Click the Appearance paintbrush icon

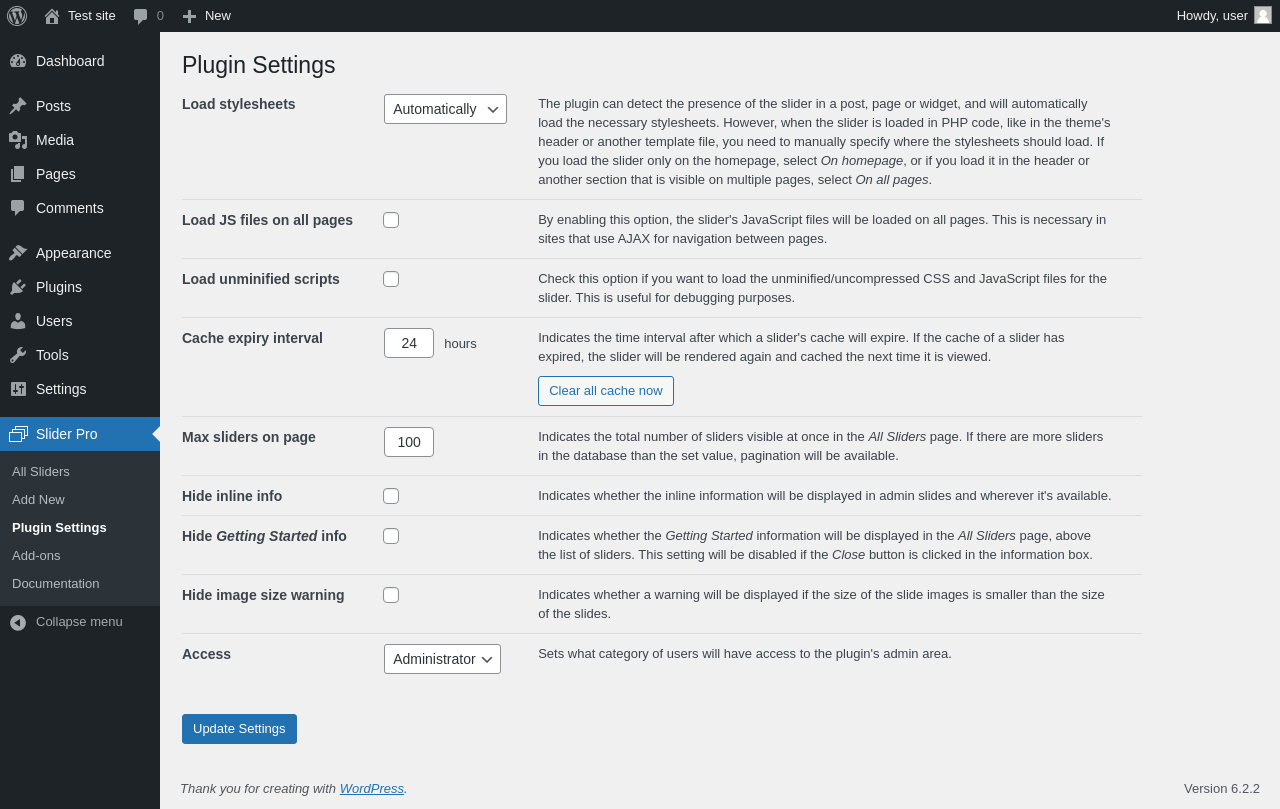click(x=18, y=253)
